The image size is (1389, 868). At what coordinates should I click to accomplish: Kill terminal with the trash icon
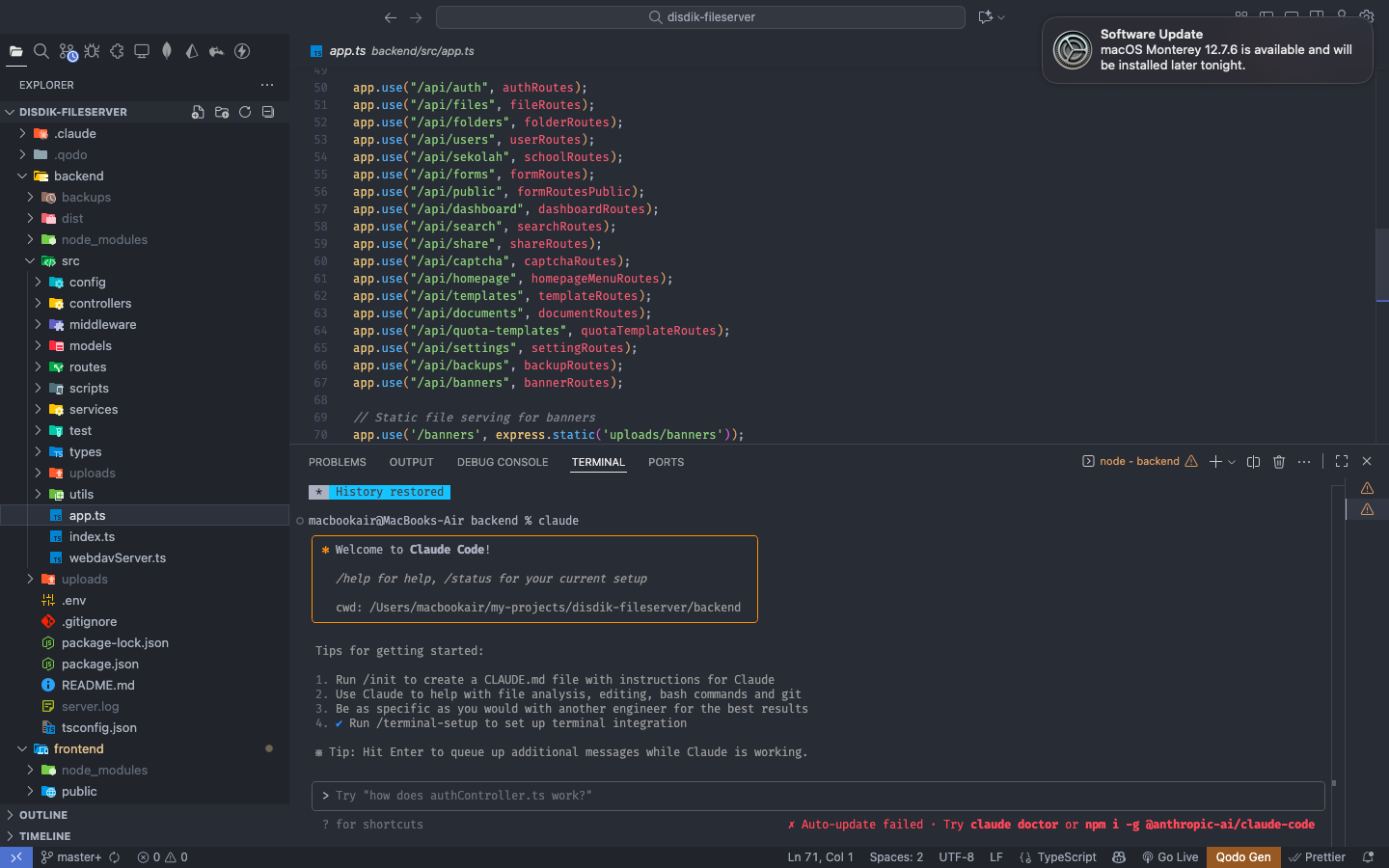pyautogui.click(x=1279, y=462)
